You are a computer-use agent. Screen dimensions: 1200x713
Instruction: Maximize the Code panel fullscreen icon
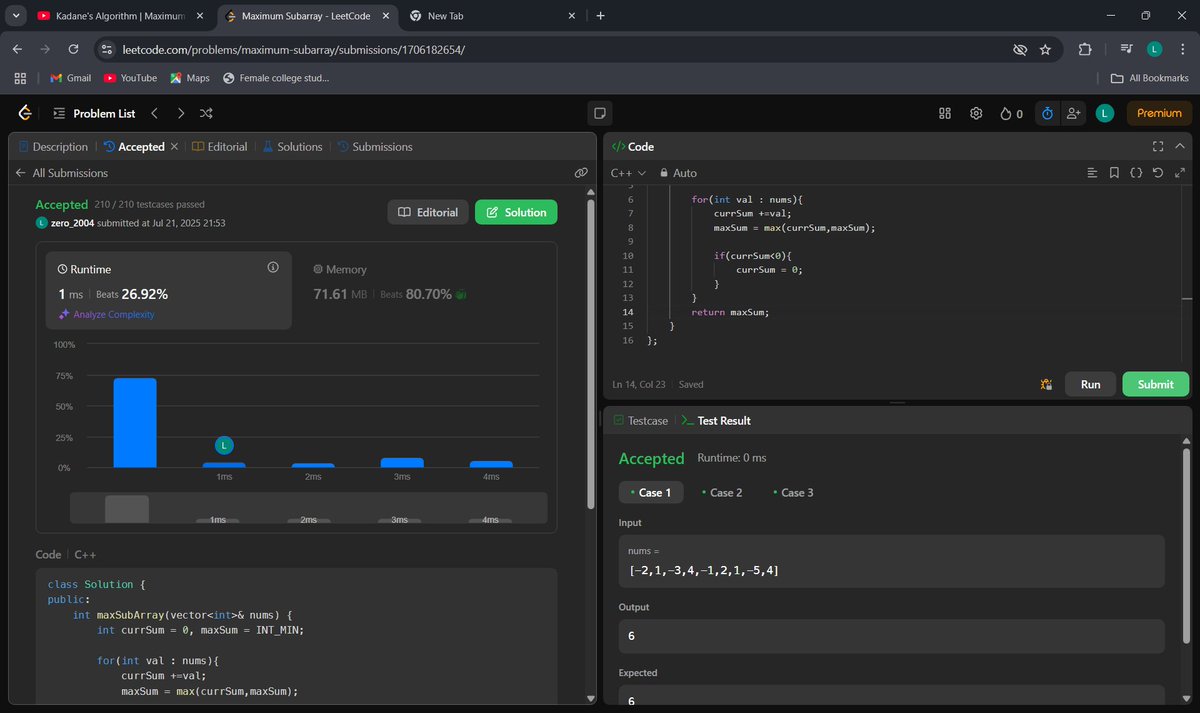coord(1158,146)
